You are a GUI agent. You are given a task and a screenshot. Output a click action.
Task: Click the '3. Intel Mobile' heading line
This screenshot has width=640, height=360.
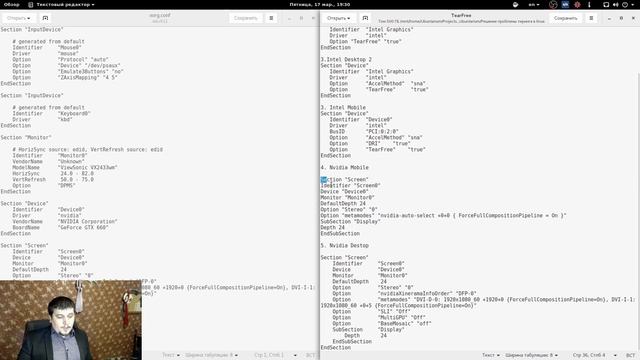point(343,107)
